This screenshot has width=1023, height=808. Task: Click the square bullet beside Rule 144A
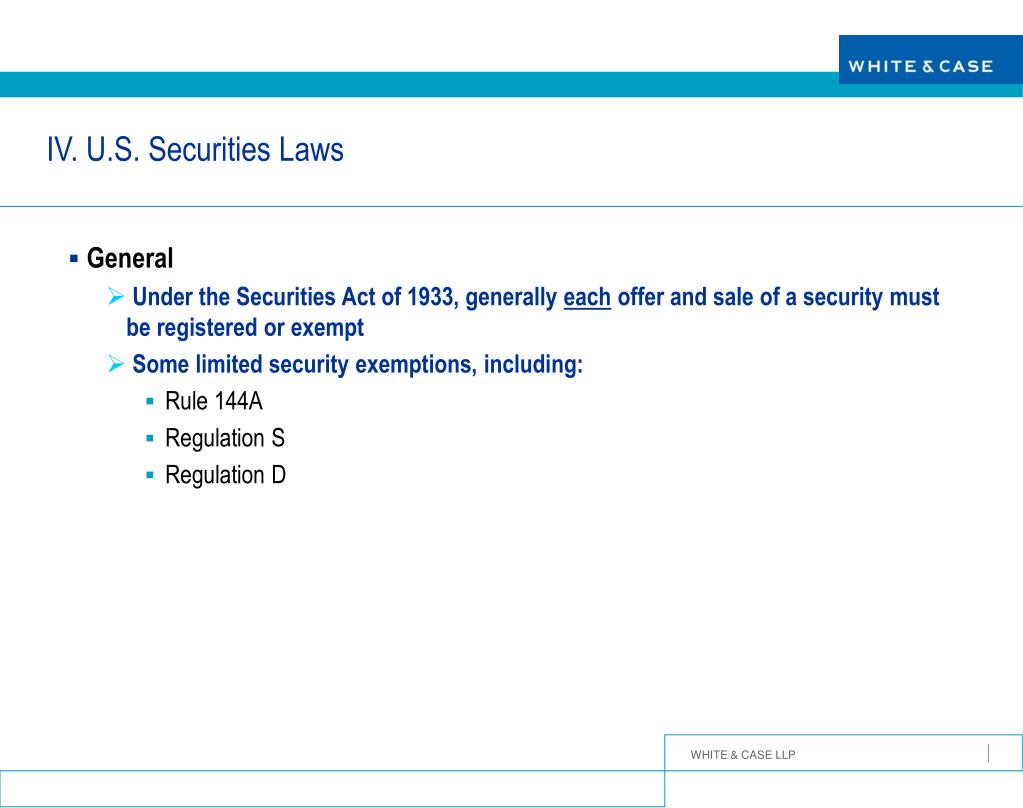coord(150,401)
